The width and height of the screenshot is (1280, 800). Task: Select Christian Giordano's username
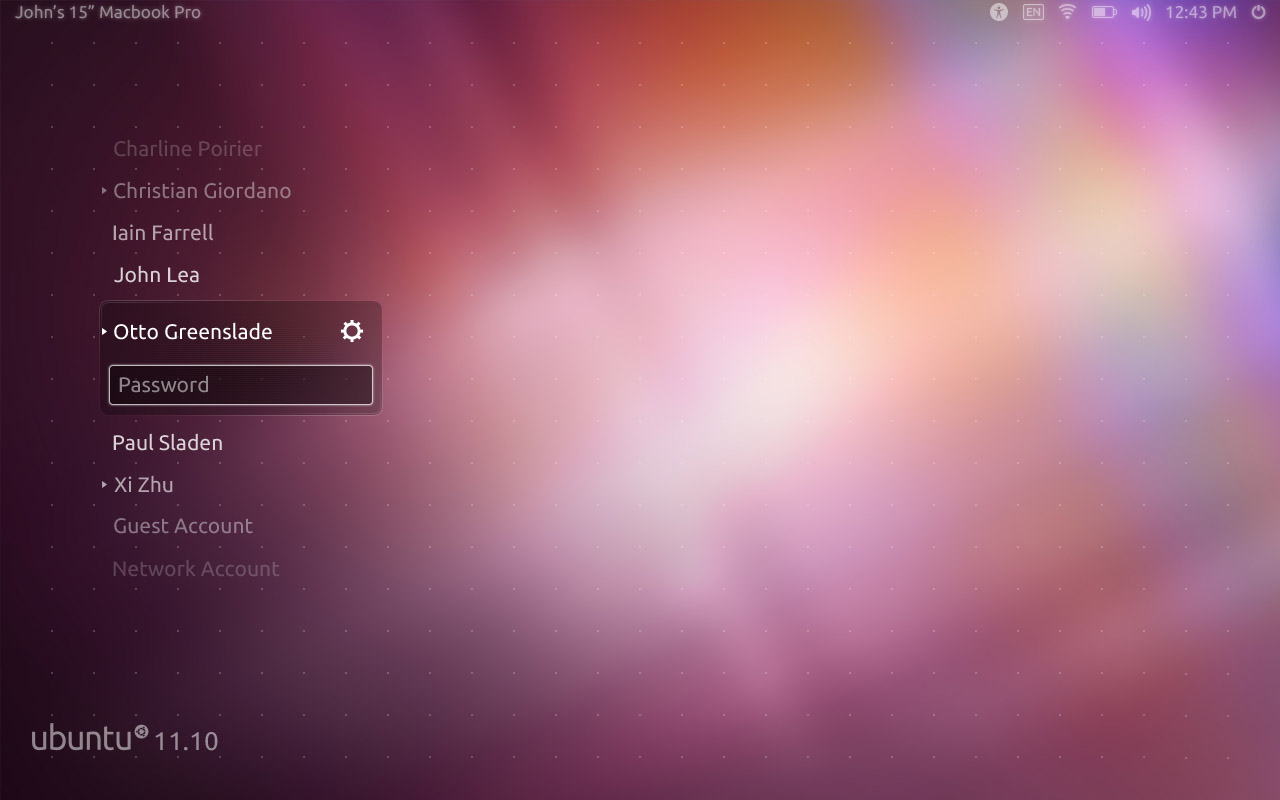pyautogui.click(x=202, y=190)
